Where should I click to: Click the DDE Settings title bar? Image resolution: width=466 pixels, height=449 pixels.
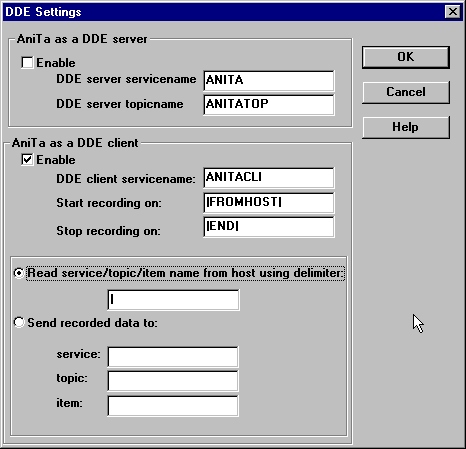[223, 12]
